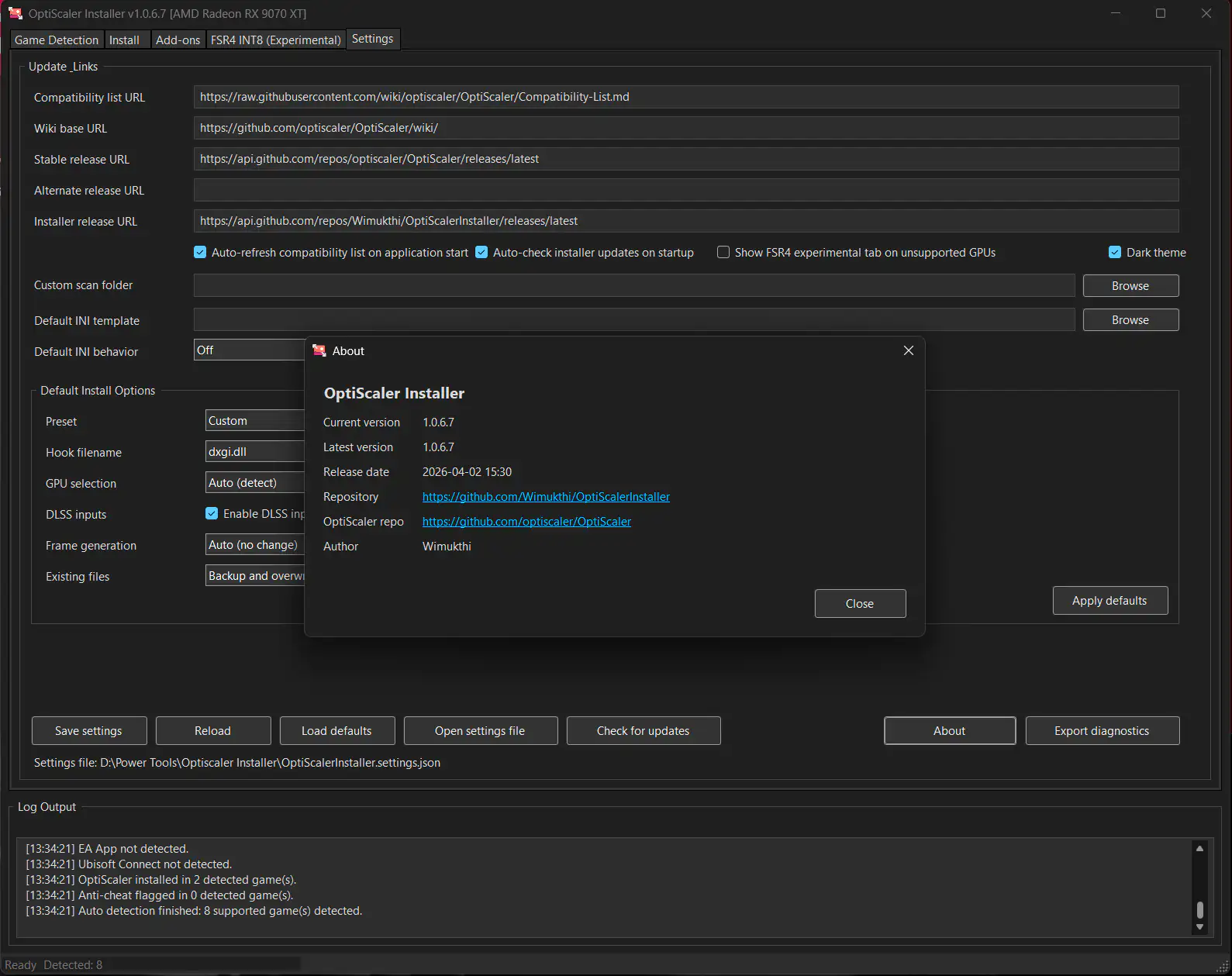The width and height of the screenshot is (1232, 976).
Task: Click 'Detected: 8' status bar text
Action: pos(73,964)
